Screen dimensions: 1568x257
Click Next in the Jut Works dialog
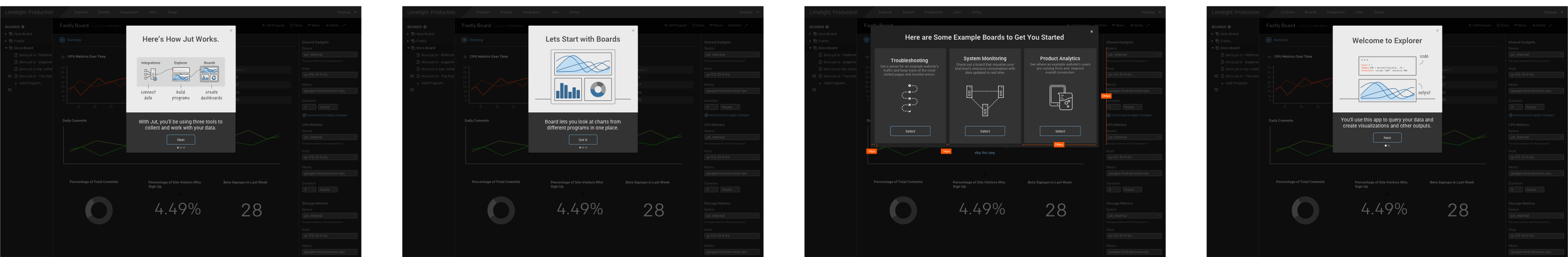tap(181, 140)
